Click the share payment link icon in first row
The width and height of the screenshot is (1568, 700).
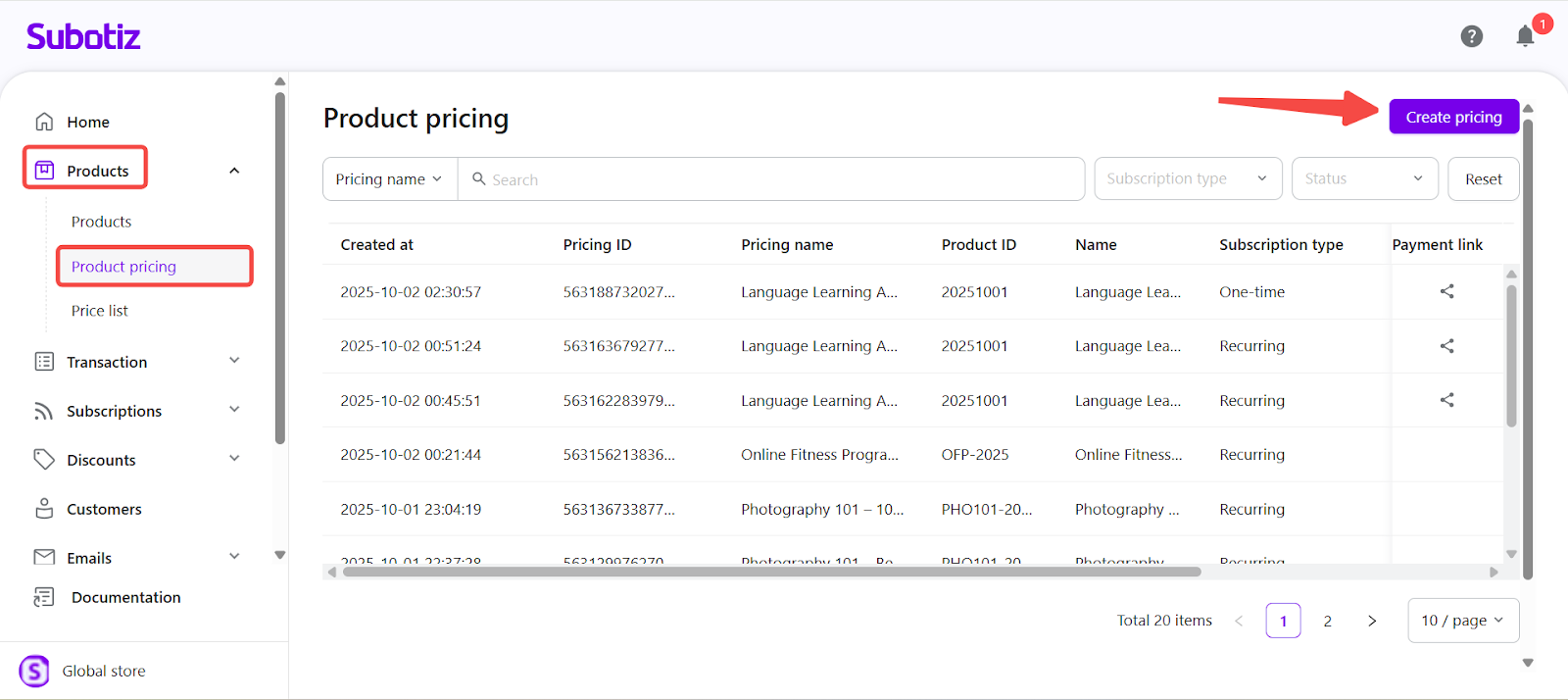click(1446, 291)
